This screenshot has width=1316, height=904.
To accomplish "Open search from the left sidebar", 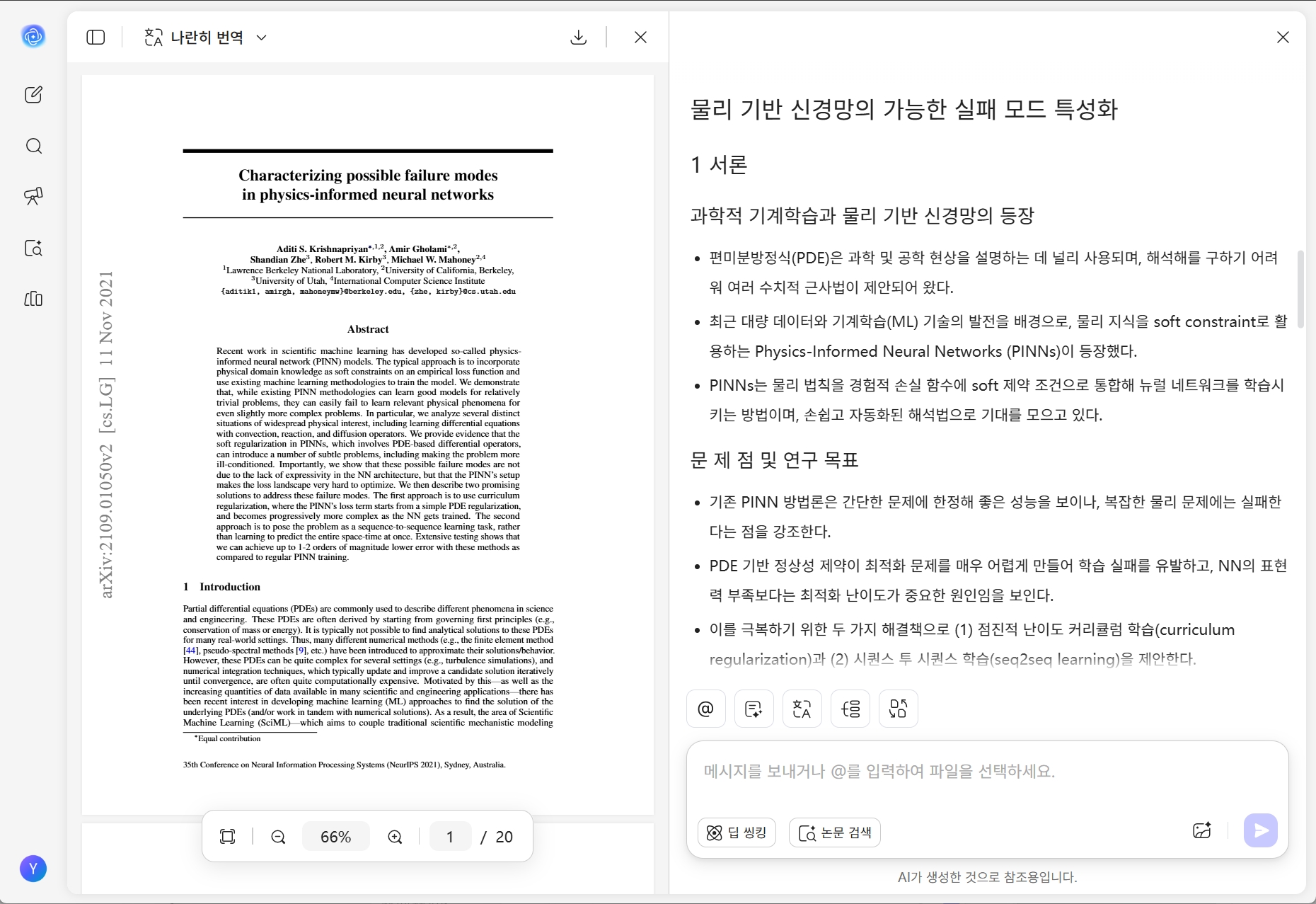I will coord(33,146).
